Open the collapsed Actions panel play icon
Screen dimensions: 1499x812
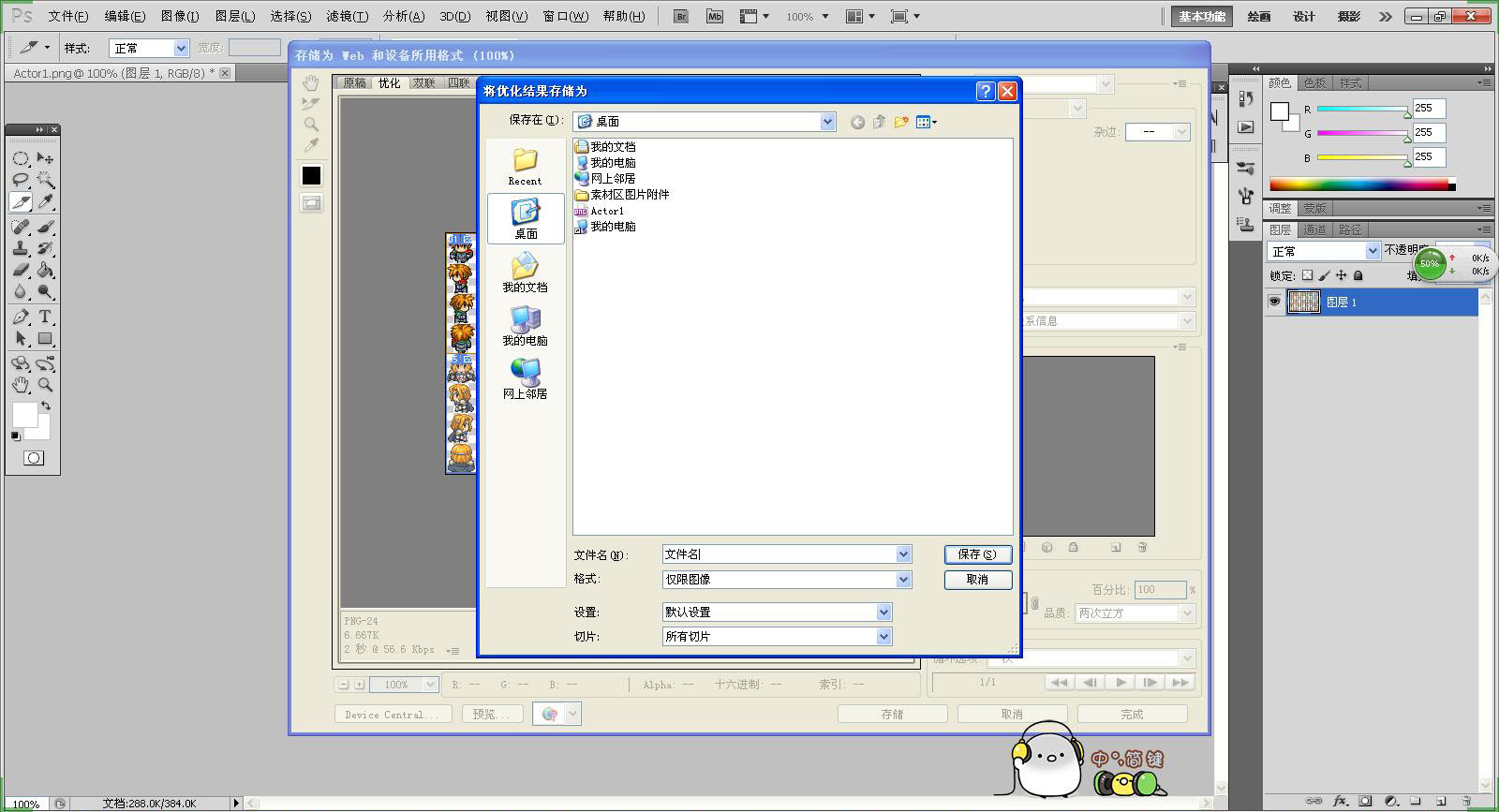point(1246,126)
